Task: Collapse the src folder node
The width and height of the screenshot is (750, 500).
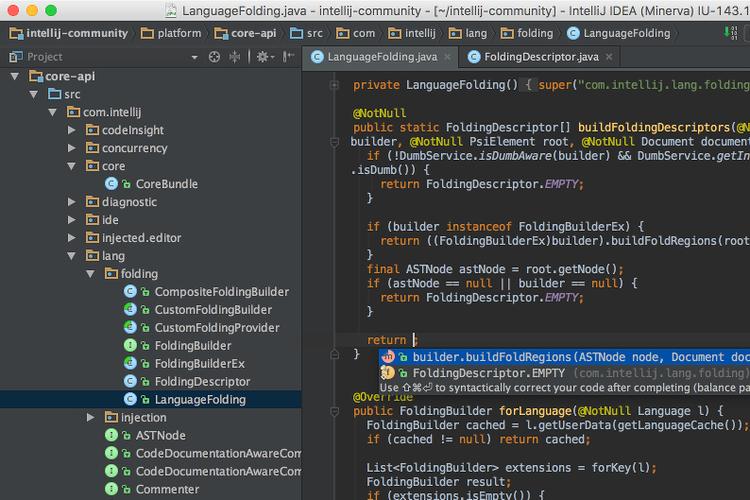Action: click(33, 94)
